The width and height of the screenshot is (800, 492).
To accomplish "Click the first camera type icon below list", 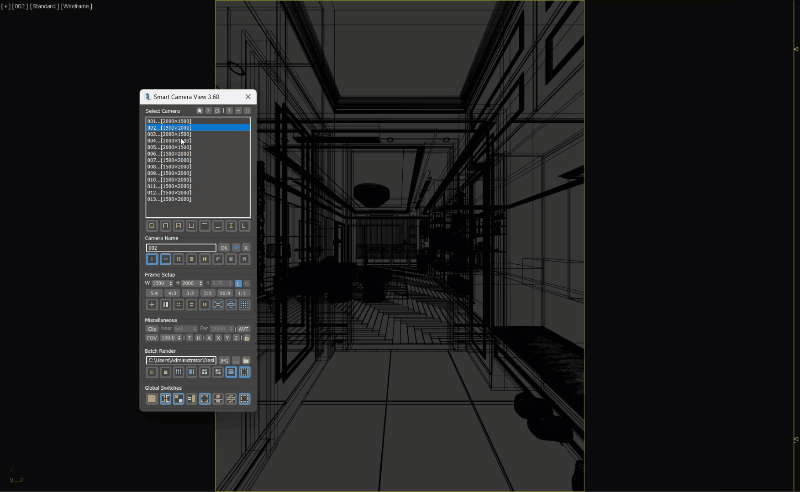I will point(152,226).
